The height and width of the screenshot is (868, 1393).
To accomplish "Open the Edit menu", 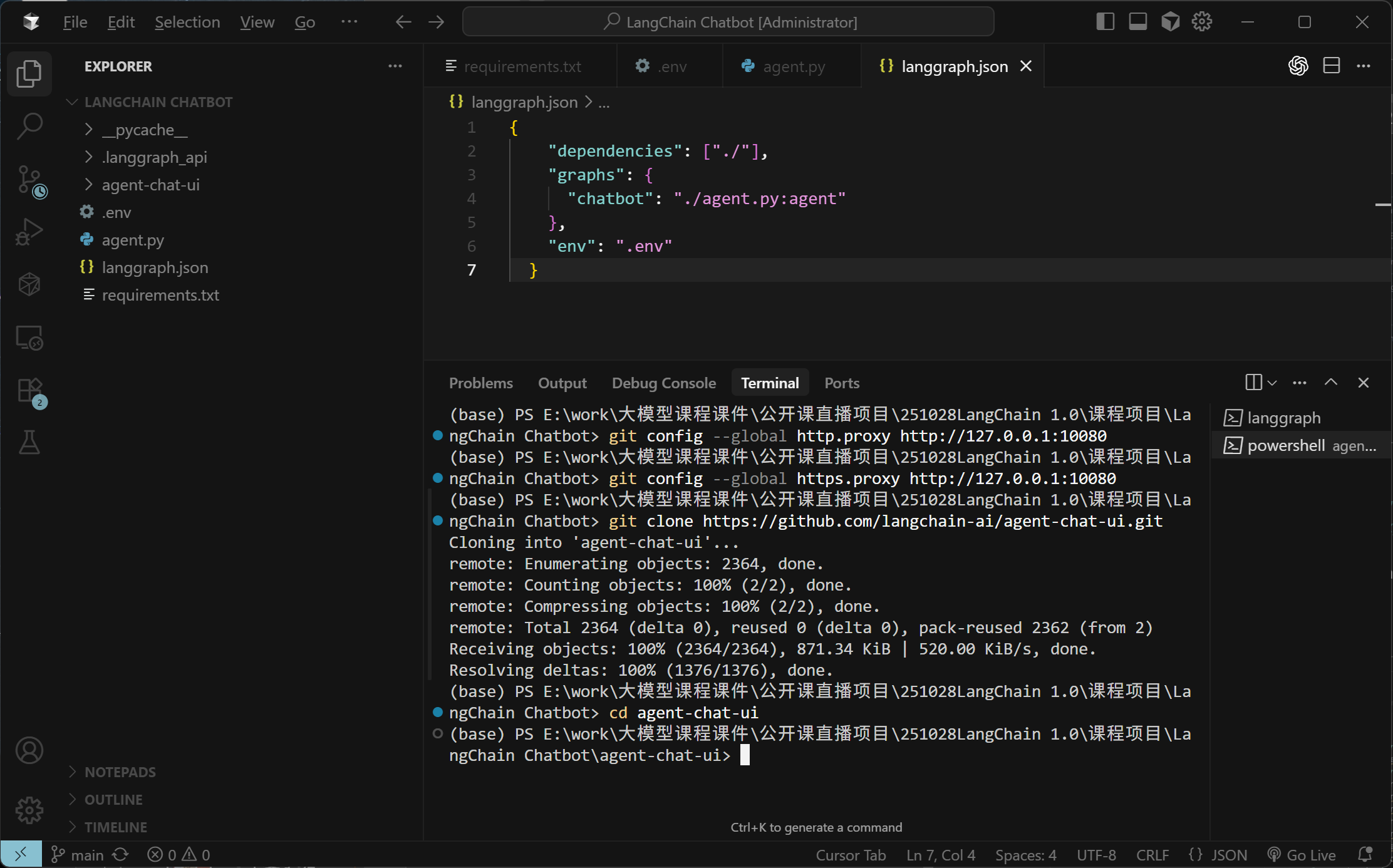I will pyautogui.click(x=121, y=22).
